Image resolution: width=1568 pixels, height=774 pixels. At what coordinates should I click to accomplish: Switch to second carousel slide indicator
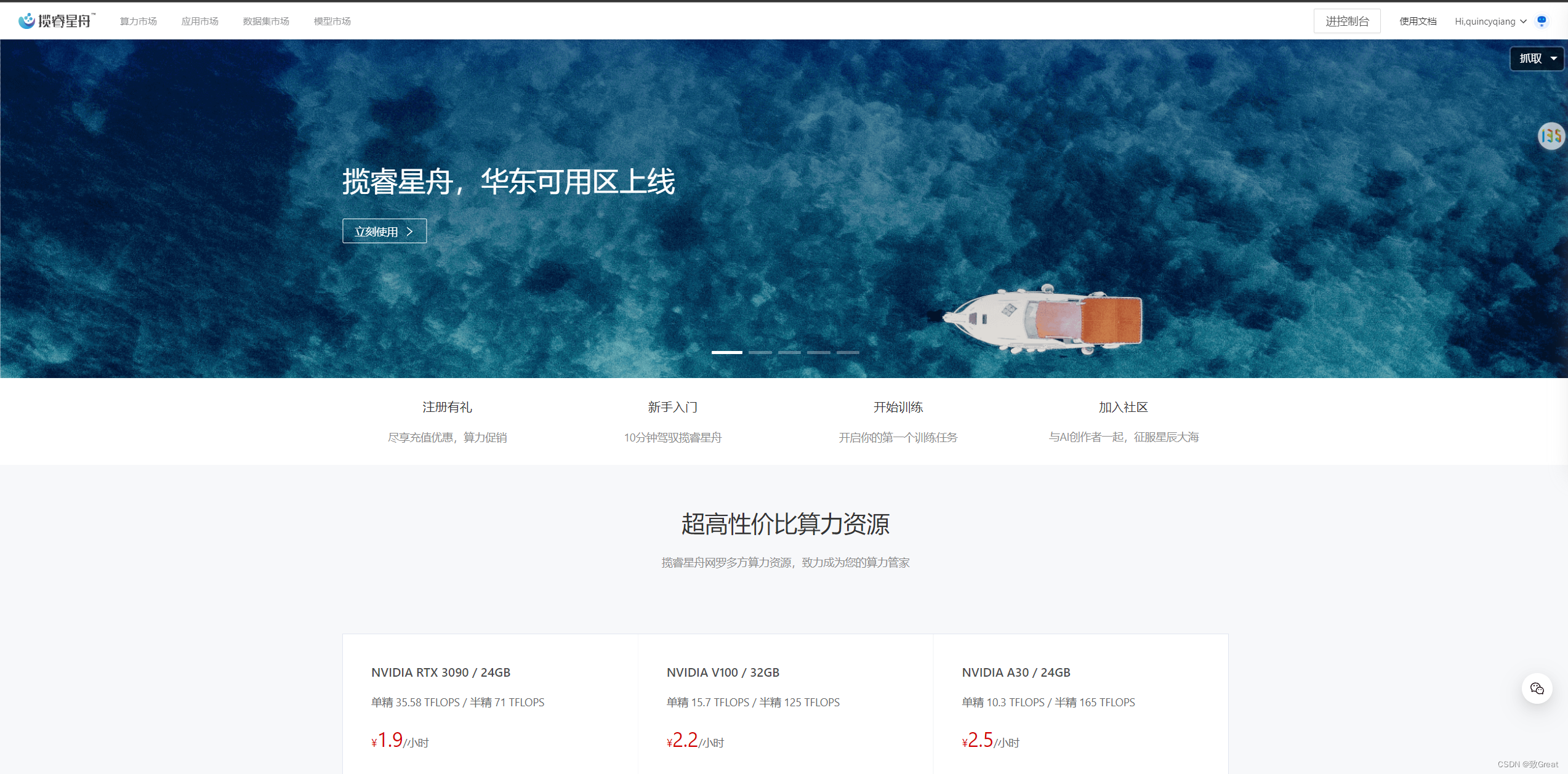(760, 352)
